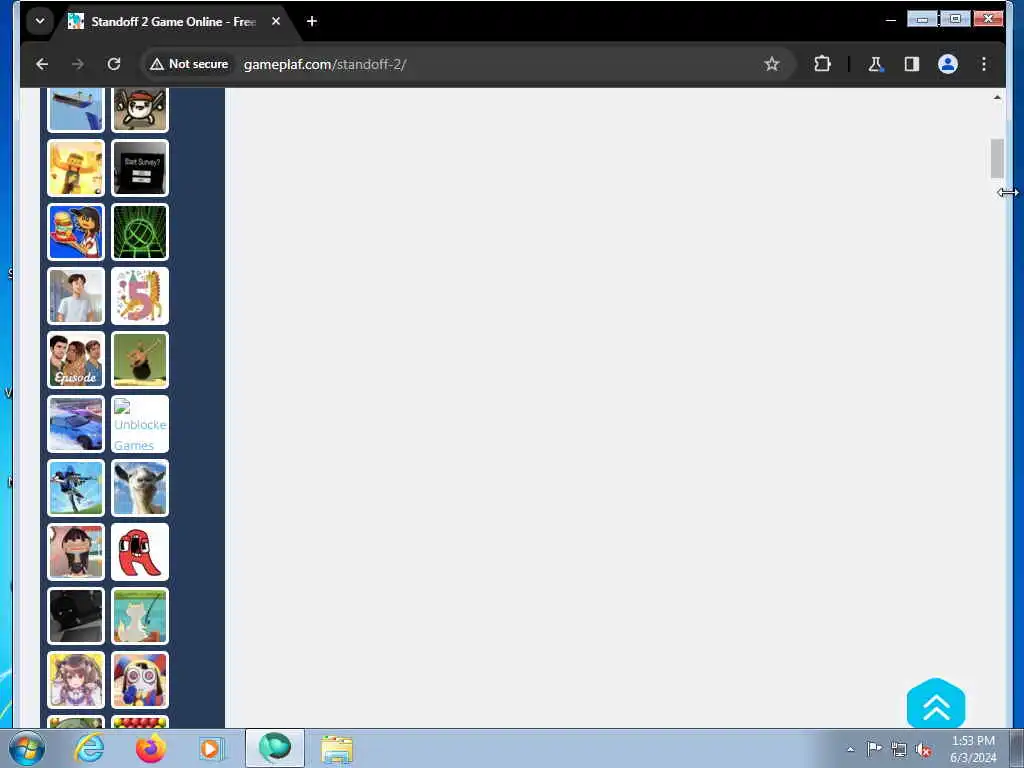Open the ship game thumbnail
The width and height of the screenshot is (1024, 768).
(x=76, y=109)
